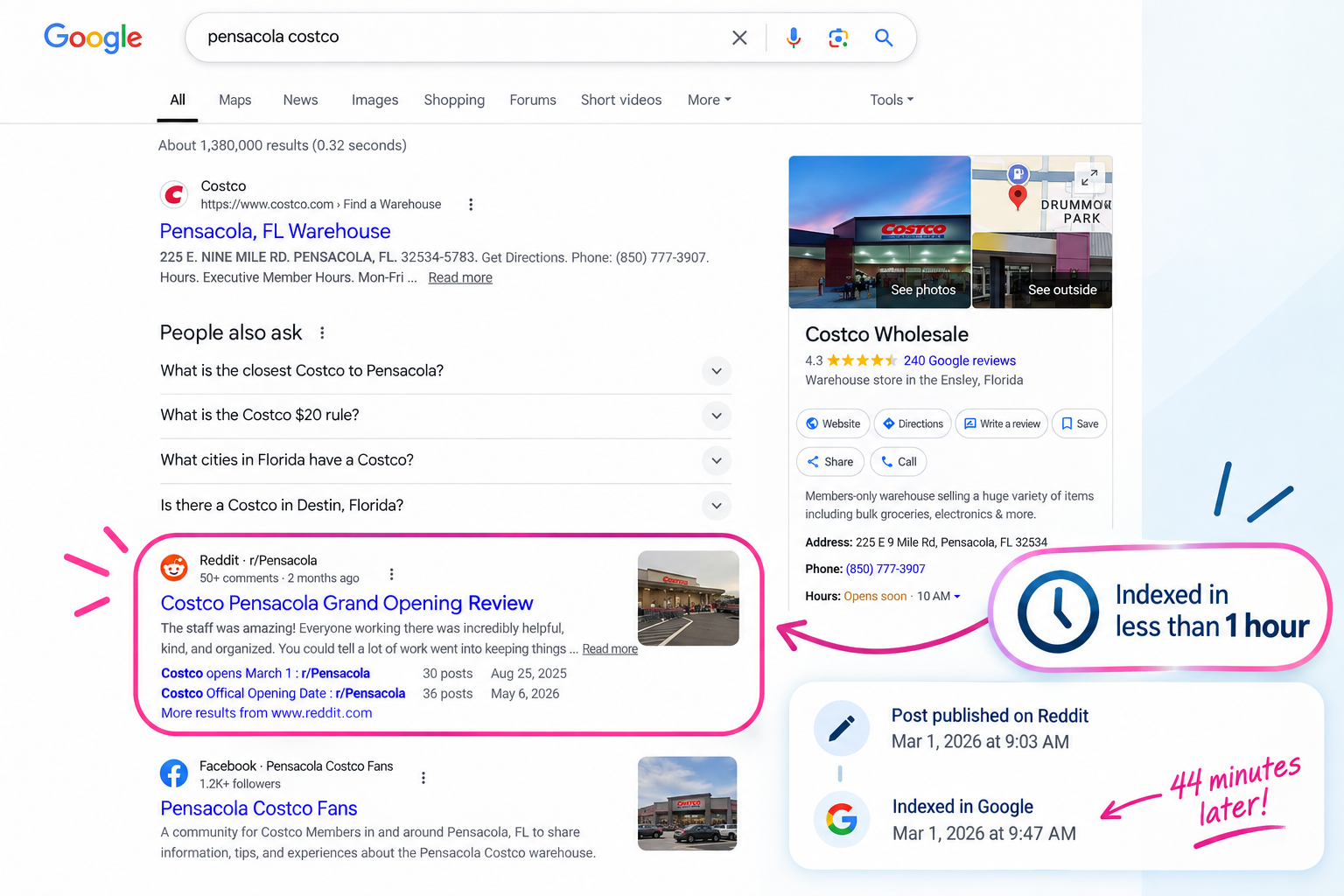Image resolution: width=1344 pixels, height=896 pixels.
Task: Click Read more under Costco result
Action: pyautogui.click(x=460, y=277)
